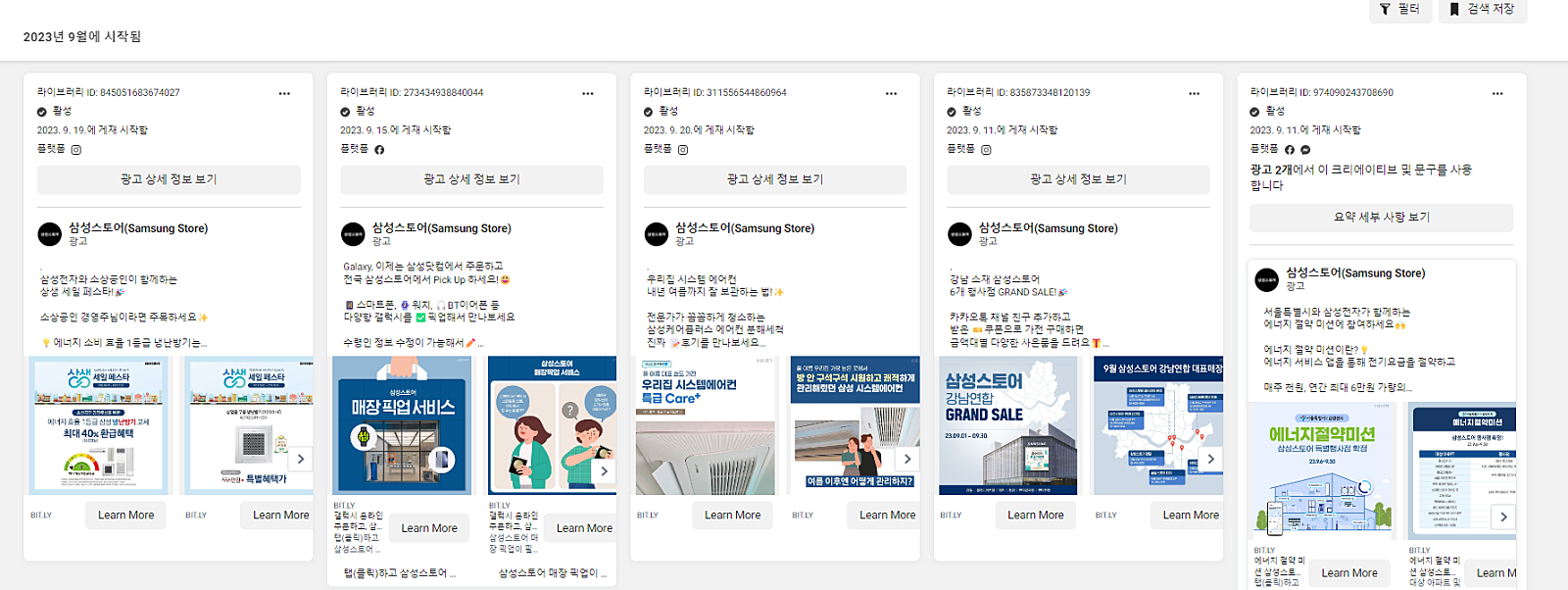
Task: Click active status checkmark on ad 273434938840044
Action: 345,112
